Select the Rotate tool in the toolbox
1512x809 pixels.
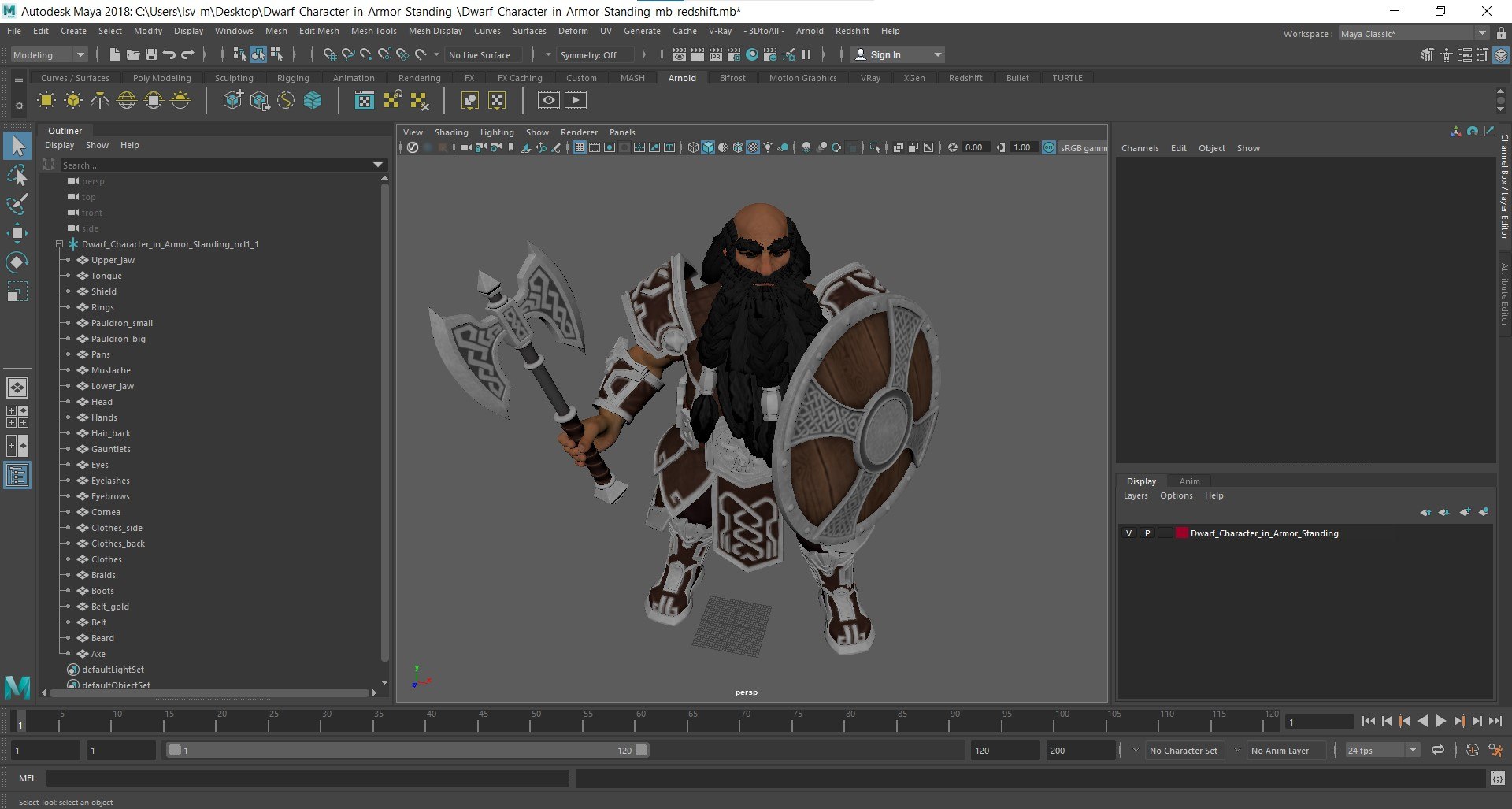(17, 262)
